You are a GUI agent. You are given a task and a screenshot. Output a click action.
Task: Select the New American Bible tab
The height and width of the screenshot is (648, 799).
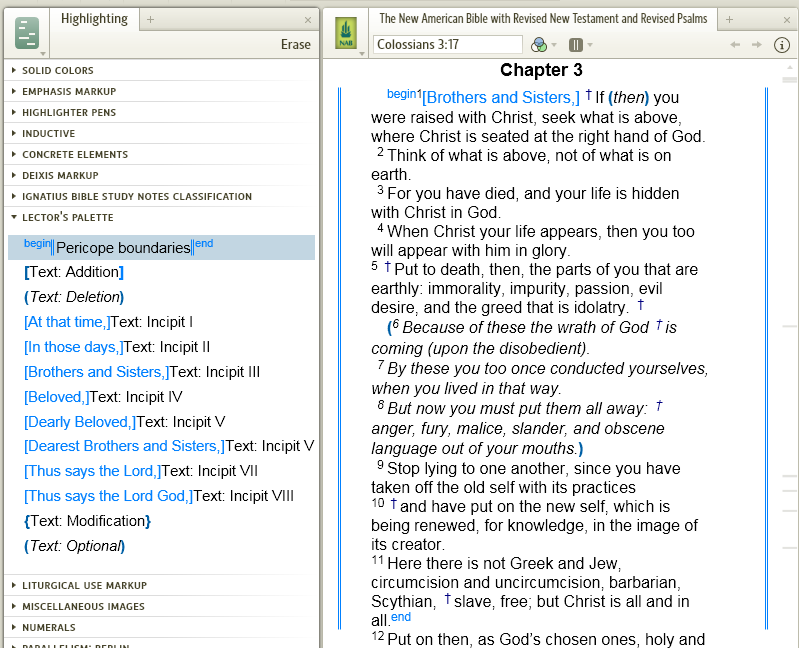pyautogui.click(x=543, y=19)
